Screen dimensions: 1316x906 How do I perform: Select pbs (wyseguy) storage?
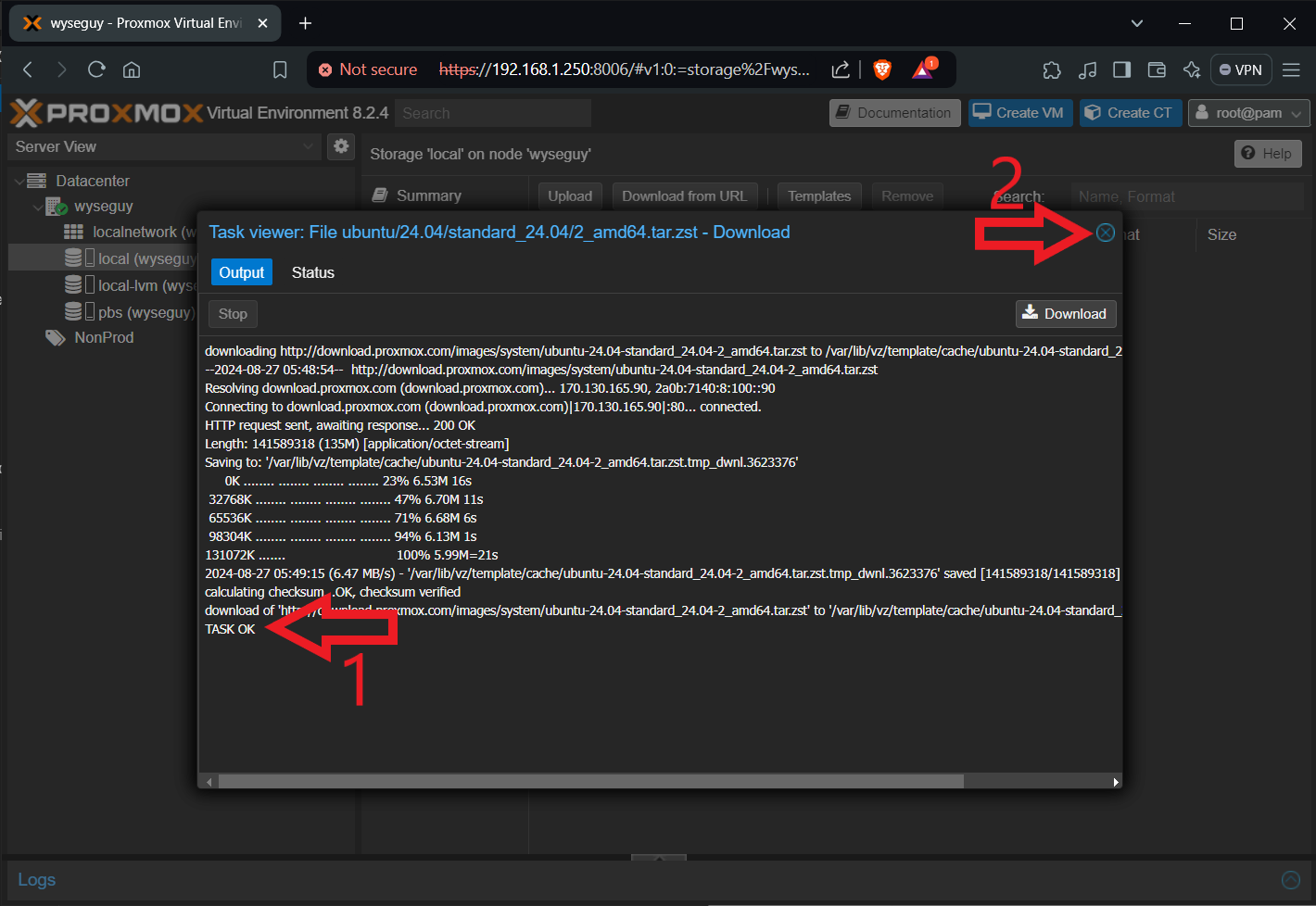[x=130, y=312]
